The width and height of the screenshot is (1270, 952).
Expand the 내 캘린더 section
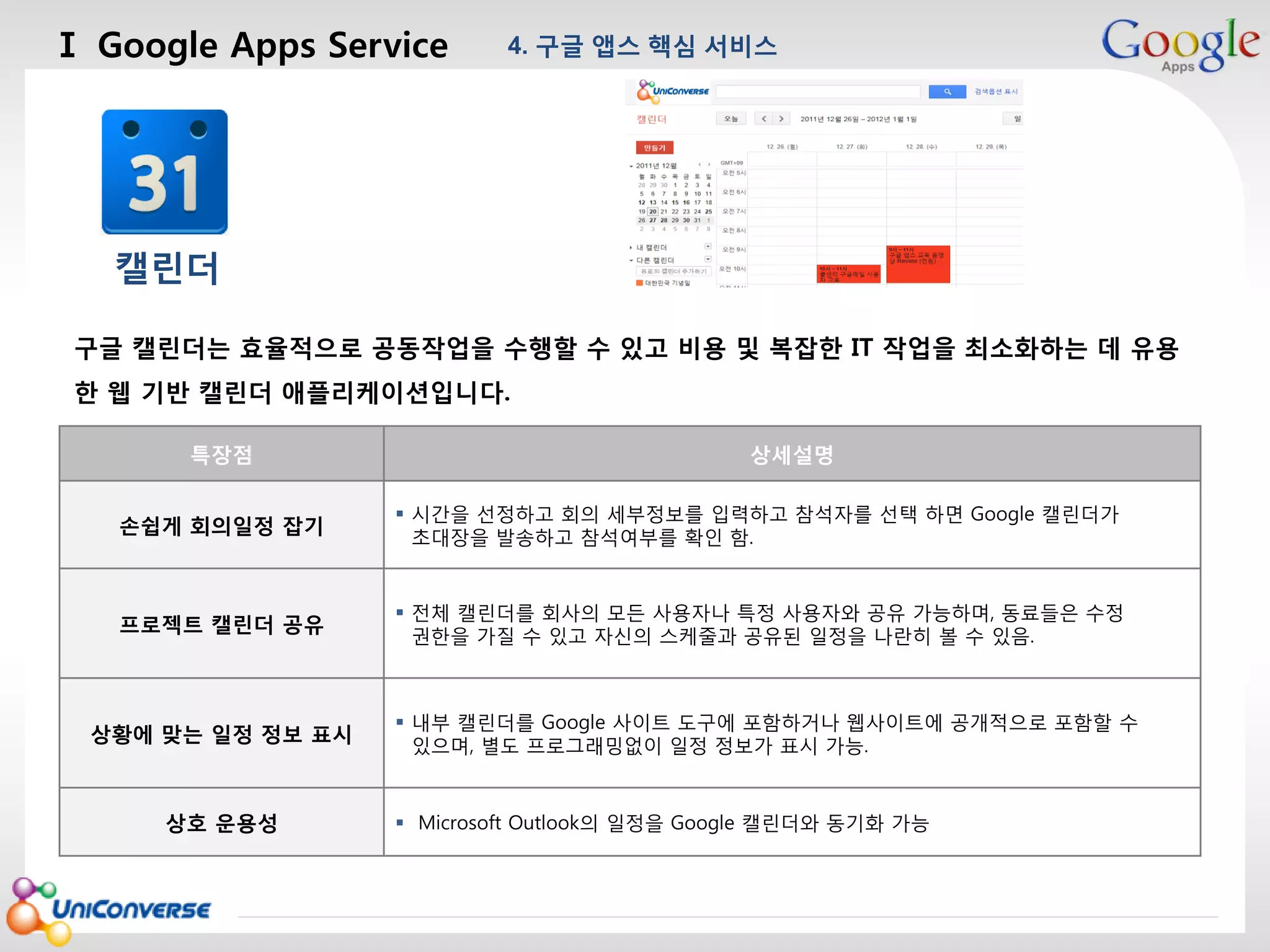pyautogui.click(x=631, y=247)
